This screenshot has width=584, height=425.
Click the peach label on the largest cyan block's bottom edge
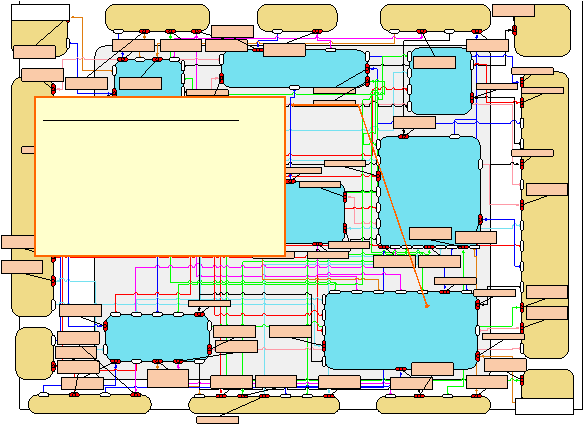pyautogui.click(x=432, y=369)
